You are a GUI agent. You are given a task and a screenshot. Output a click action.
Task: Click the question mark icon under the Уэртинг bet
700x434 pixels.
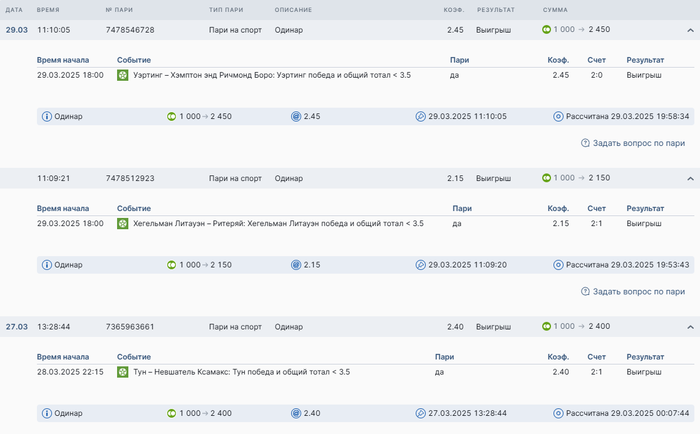[x=585, y=143]
